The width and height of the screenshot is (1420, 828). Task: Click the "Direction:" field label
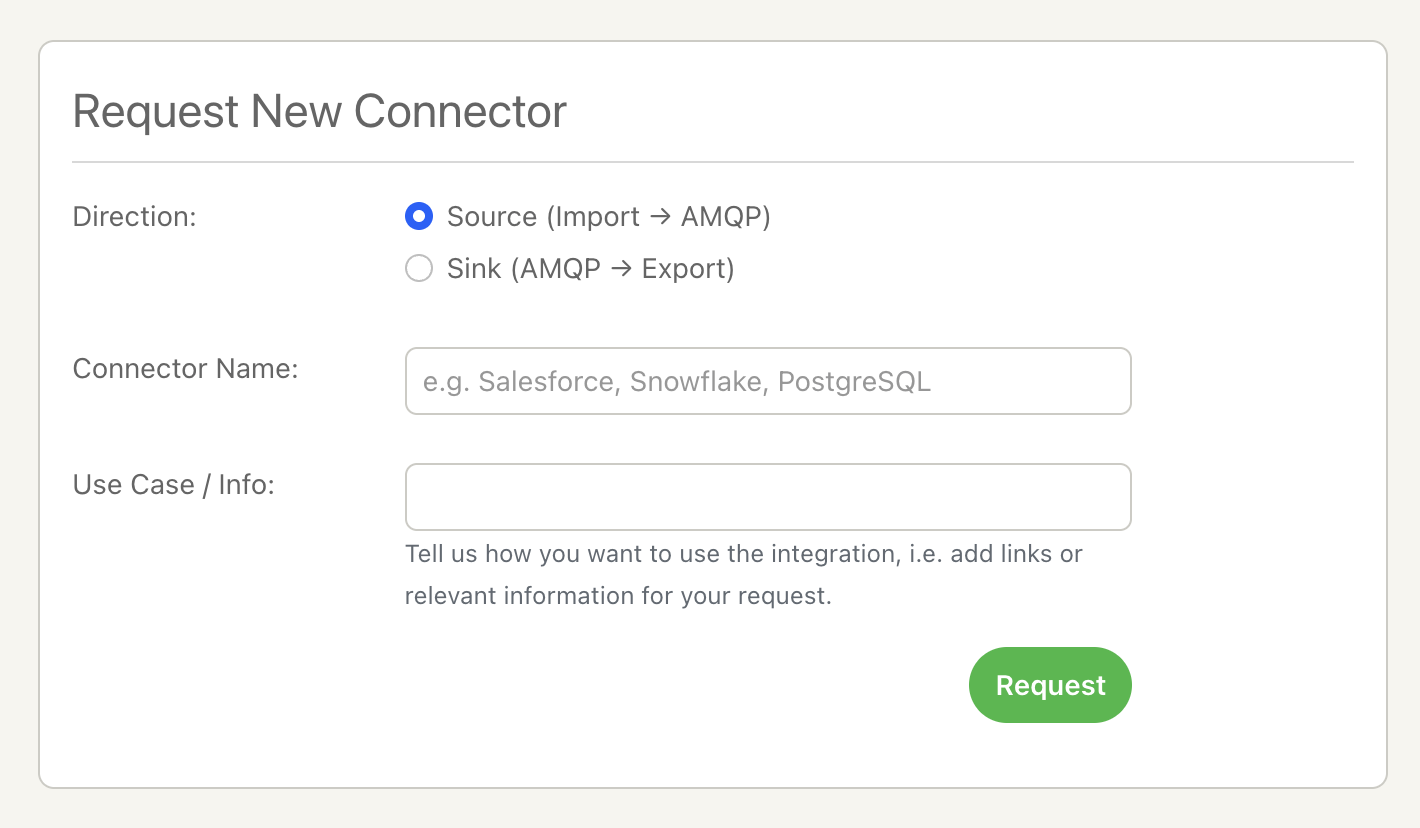pyautogui.click(x=135, y=217)
